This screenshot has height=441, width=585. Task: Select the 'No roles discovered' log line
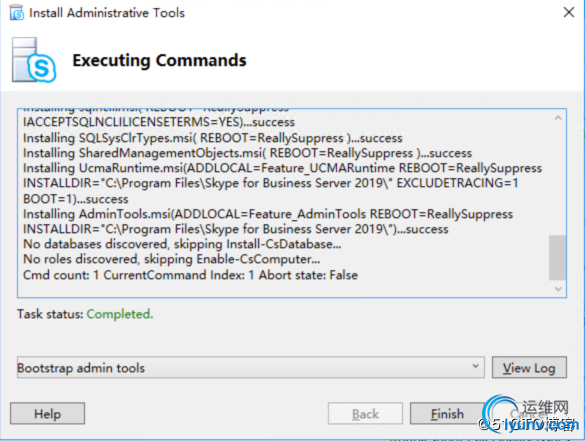[x=172, y=259]
